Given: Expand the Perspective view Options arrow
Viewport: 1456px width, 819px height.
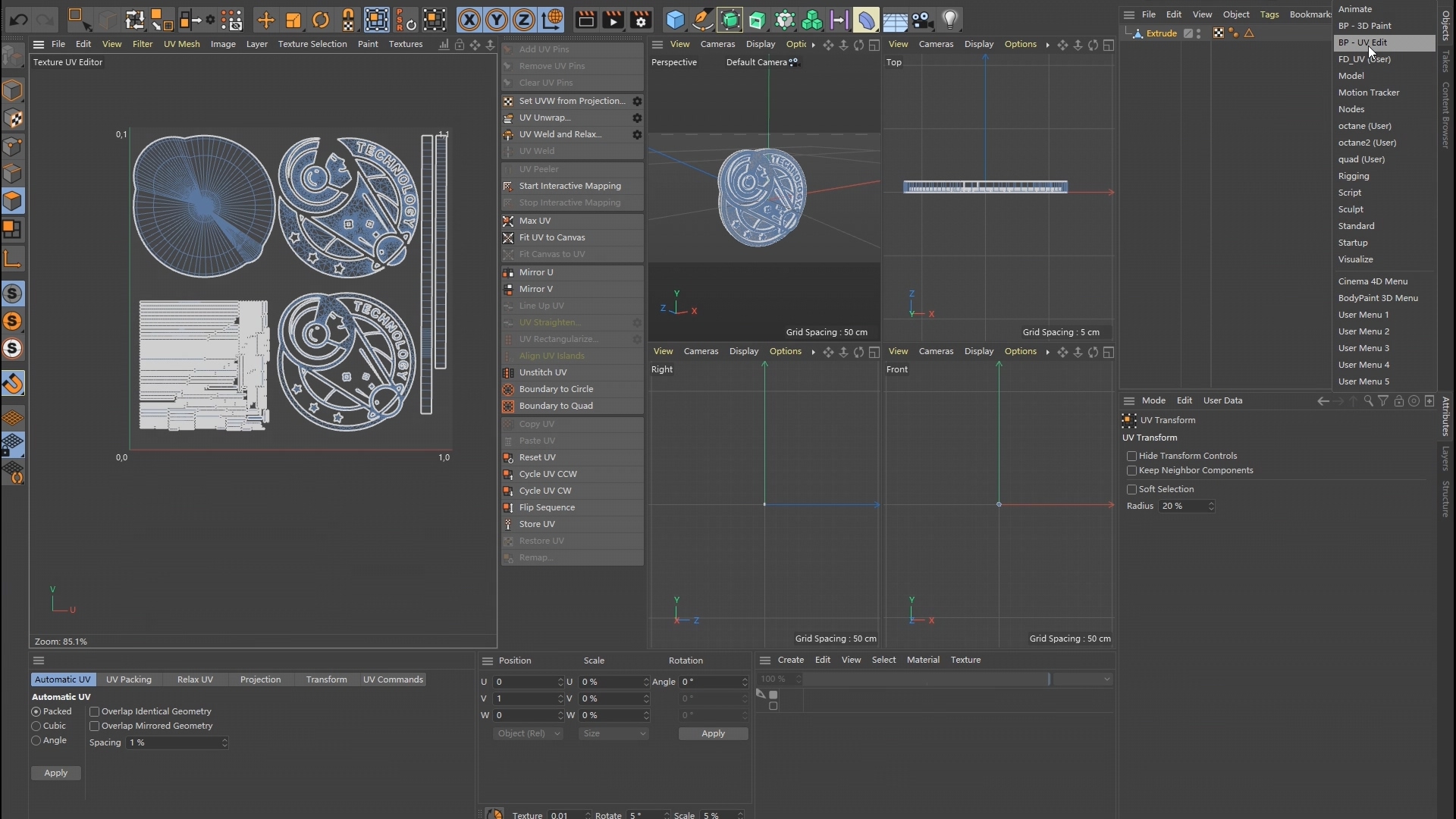Looking at the screenshot, I should coord(813,45).
